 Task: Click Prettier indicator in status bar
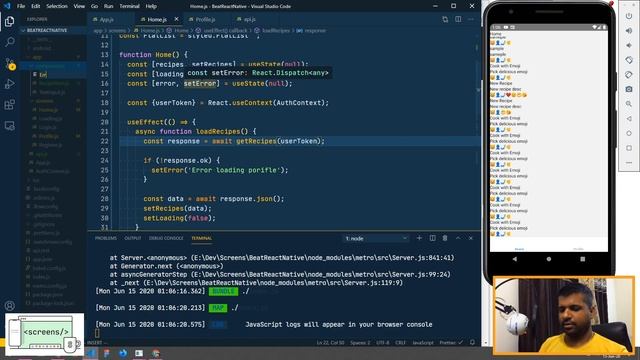(x=451, y=342)
